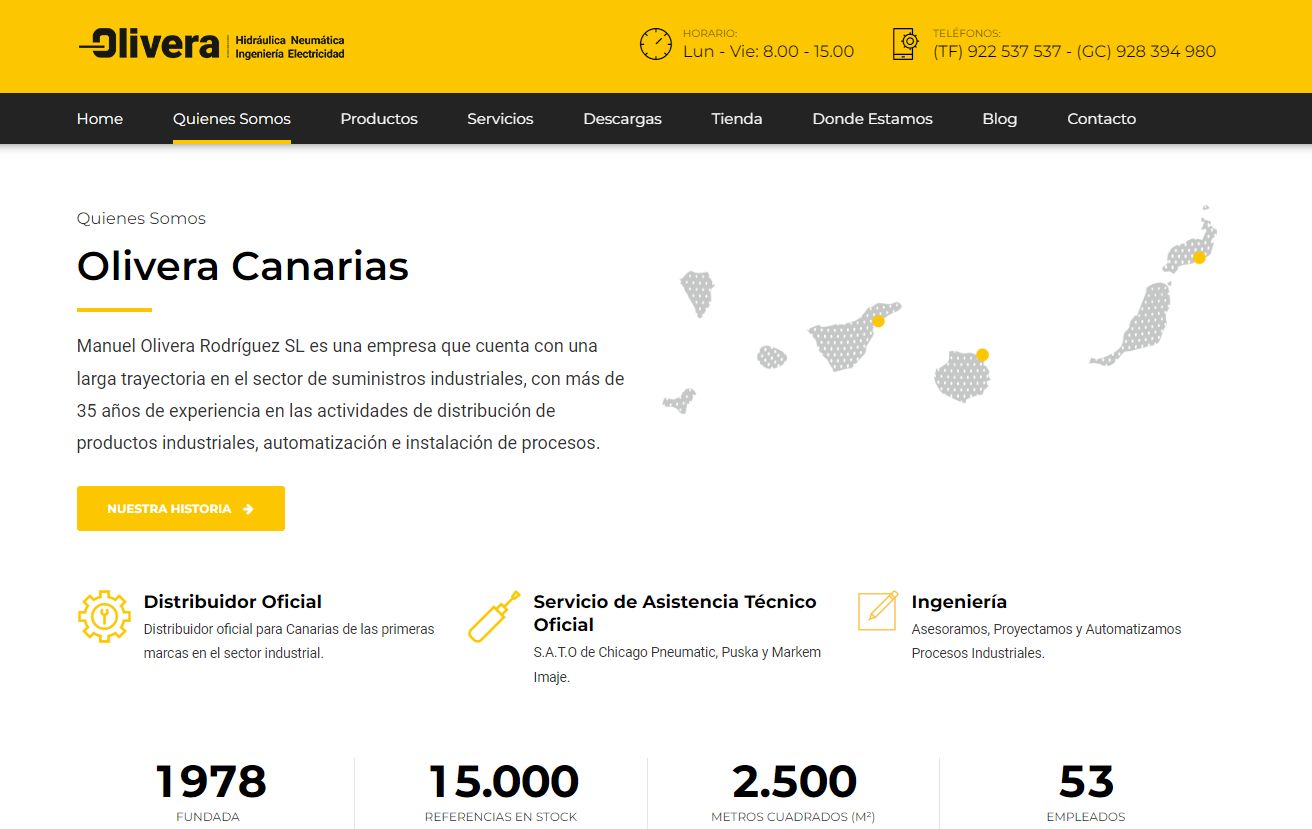Click the Nuestra Historia button
The image size is (1312, 829).
pos(181,509)
